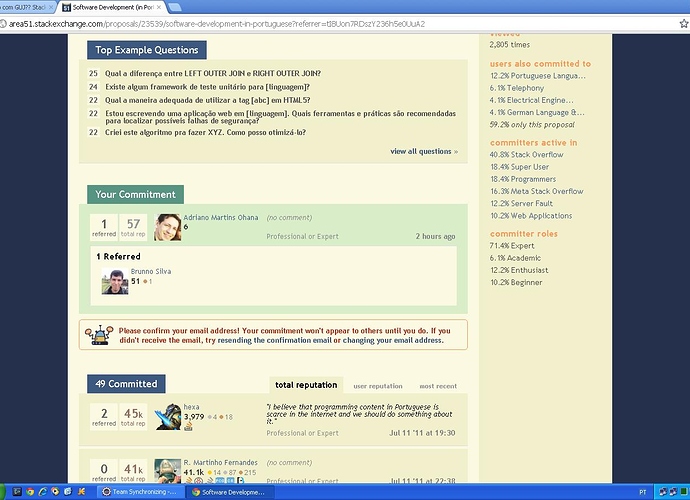Open the tag [abc] em HTML5 question

point(207,100)
